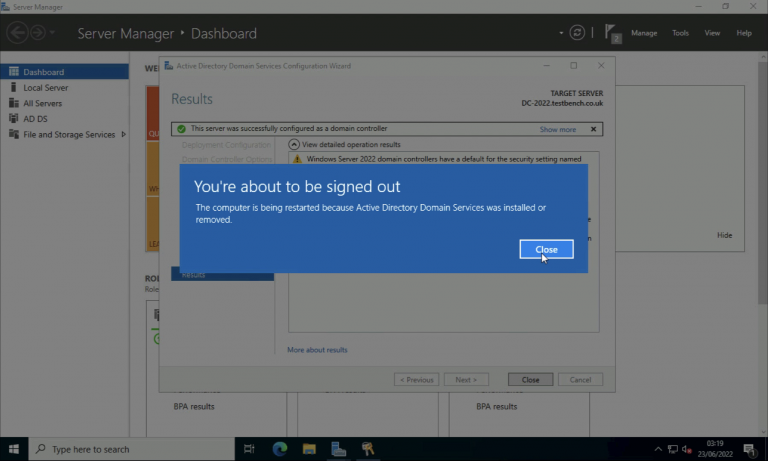Open Task View on taskbar

(249, 449)
